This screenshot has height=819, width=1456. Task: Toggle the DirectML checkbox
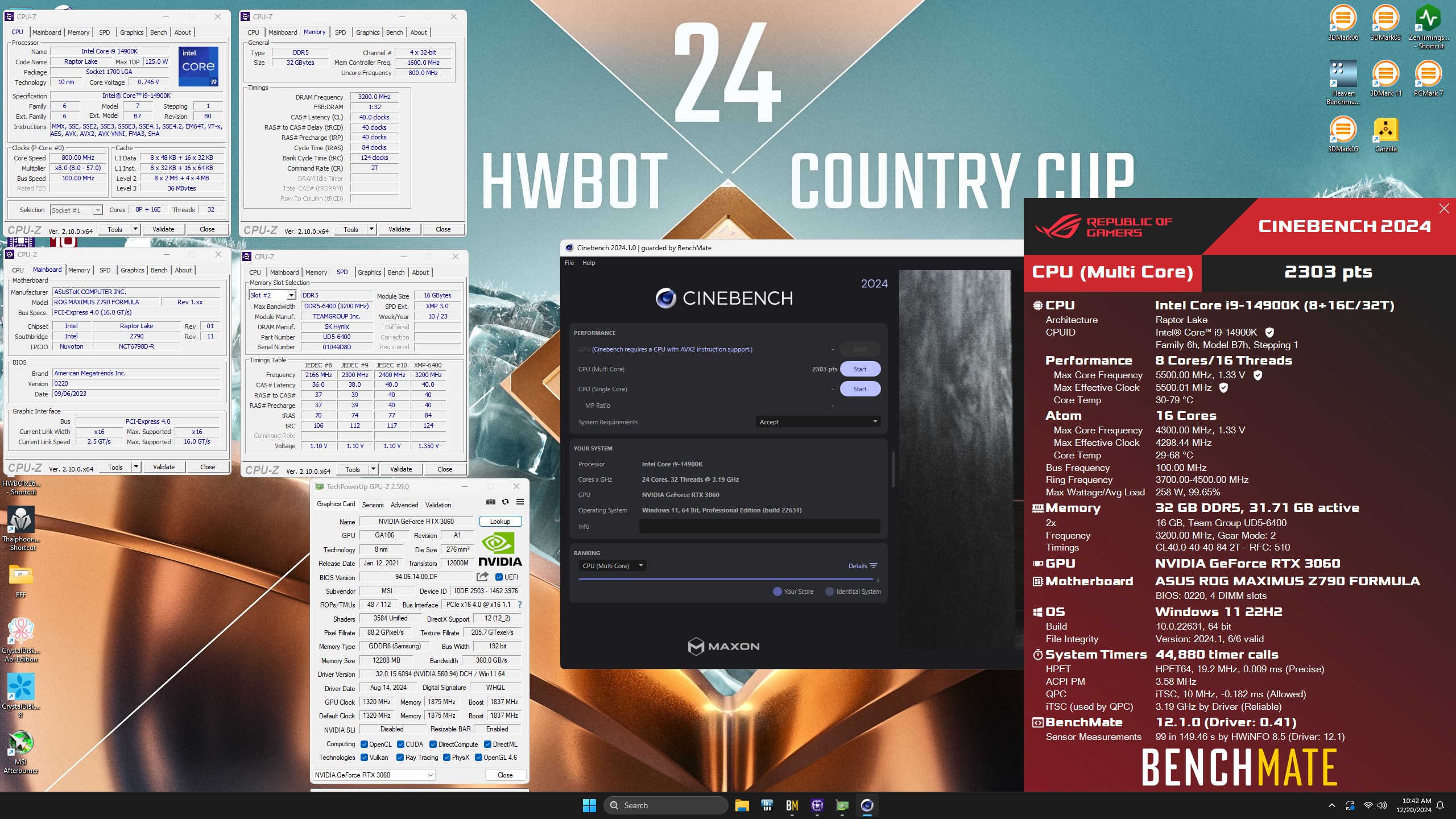pyautogui.click(x=487, y=744)
